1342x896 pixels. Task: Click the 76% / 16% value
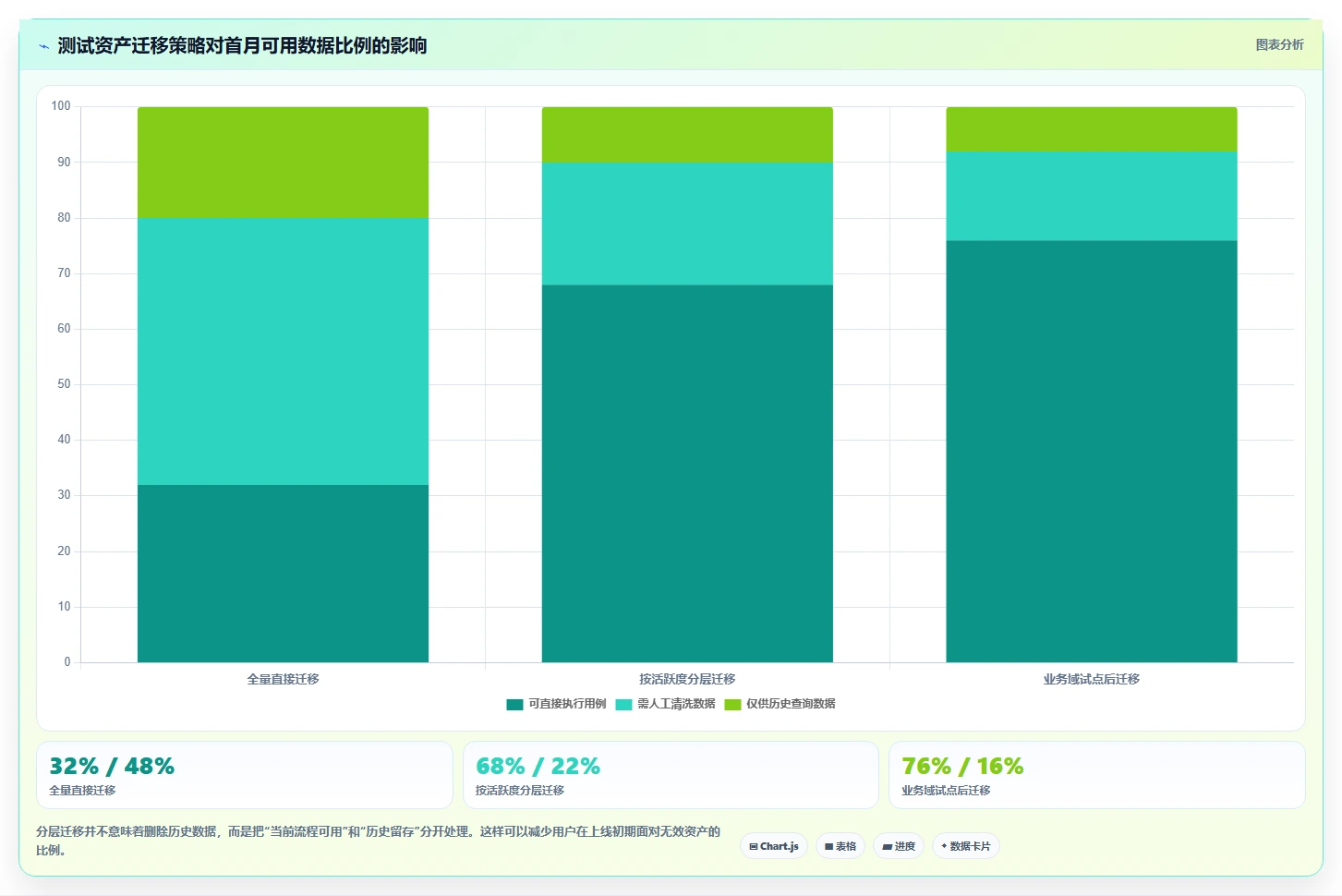[962, 766]
